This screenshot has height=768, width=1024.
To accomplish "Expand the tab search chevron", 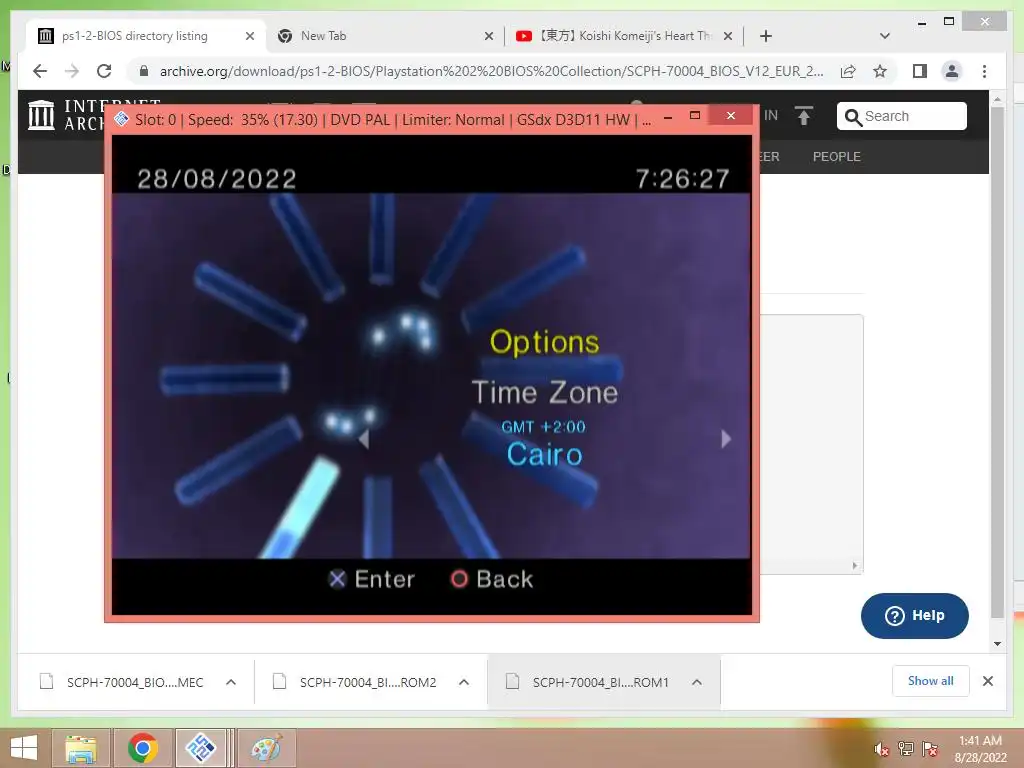I will (x=885, y=36).
